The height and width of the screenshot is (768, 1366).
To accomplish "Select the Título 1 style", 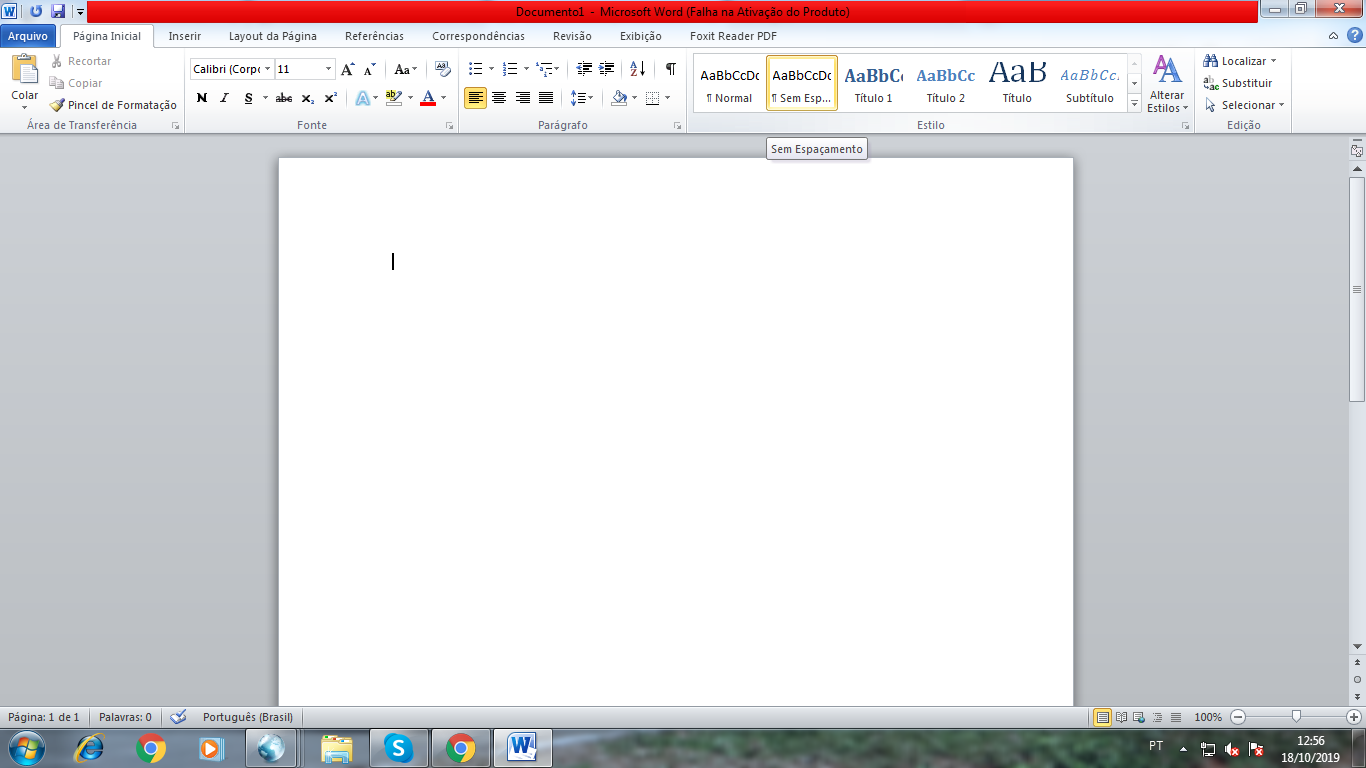I will coord(873,83).
